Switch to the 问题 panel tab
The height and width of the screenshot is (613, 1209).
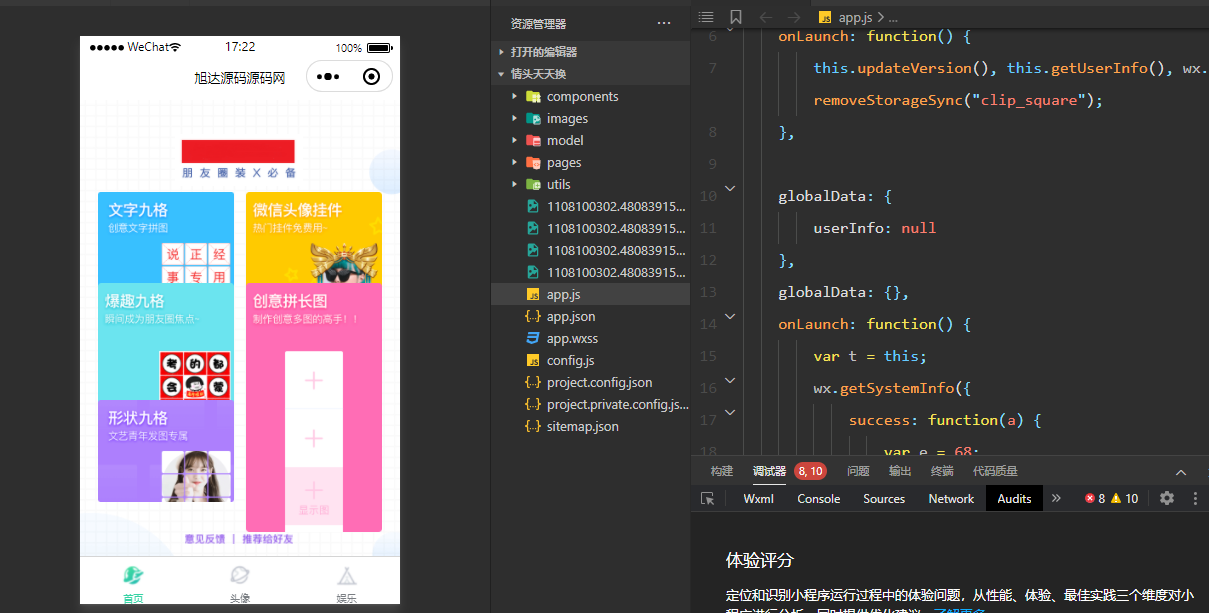pyautogui.click(x=858, y=471)
